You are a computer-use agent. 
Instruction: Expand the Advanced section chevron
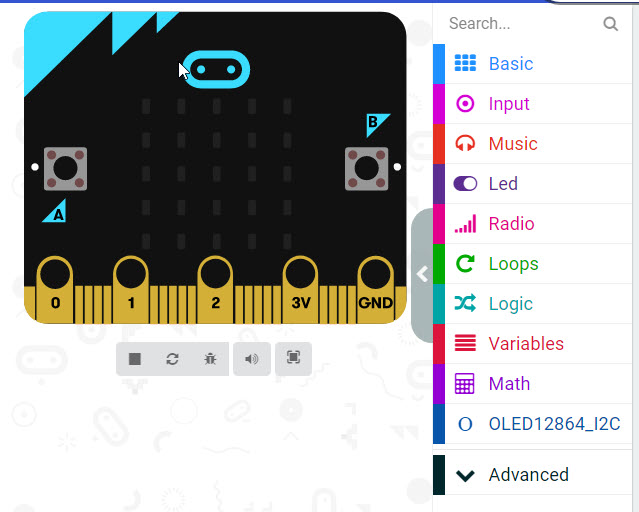point(465,475)
